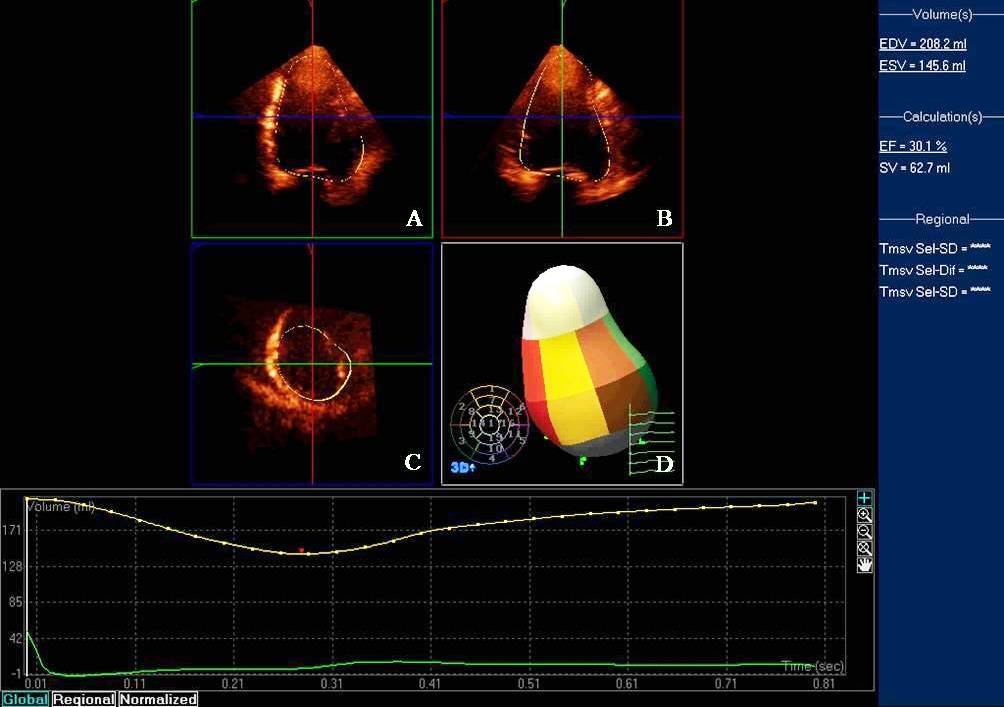Image resolution: width=1004 pixels, height=707 pixels.
Task: Click the 0.41 time axis label
Action: click(x=430, y=684)
